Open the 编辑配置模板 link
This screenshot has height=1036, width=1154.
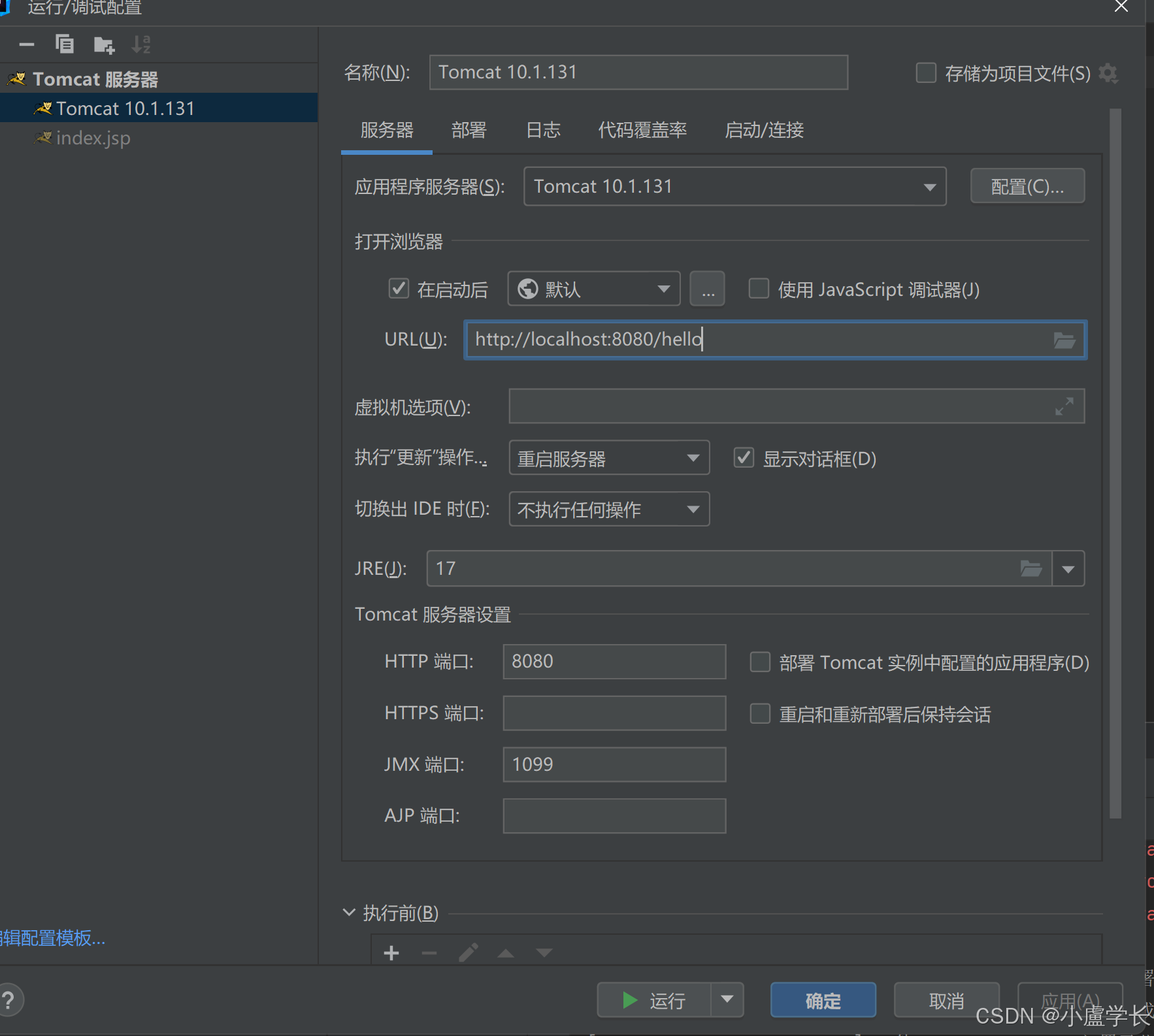point(52,939)
